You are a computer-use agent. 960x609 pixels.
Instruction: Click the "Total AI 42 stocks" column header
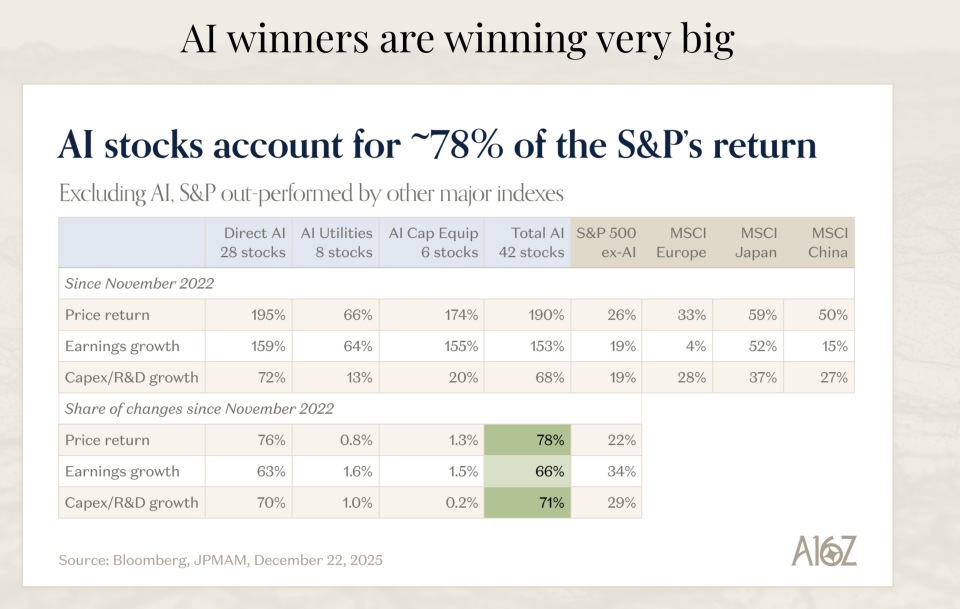point(528,243)
